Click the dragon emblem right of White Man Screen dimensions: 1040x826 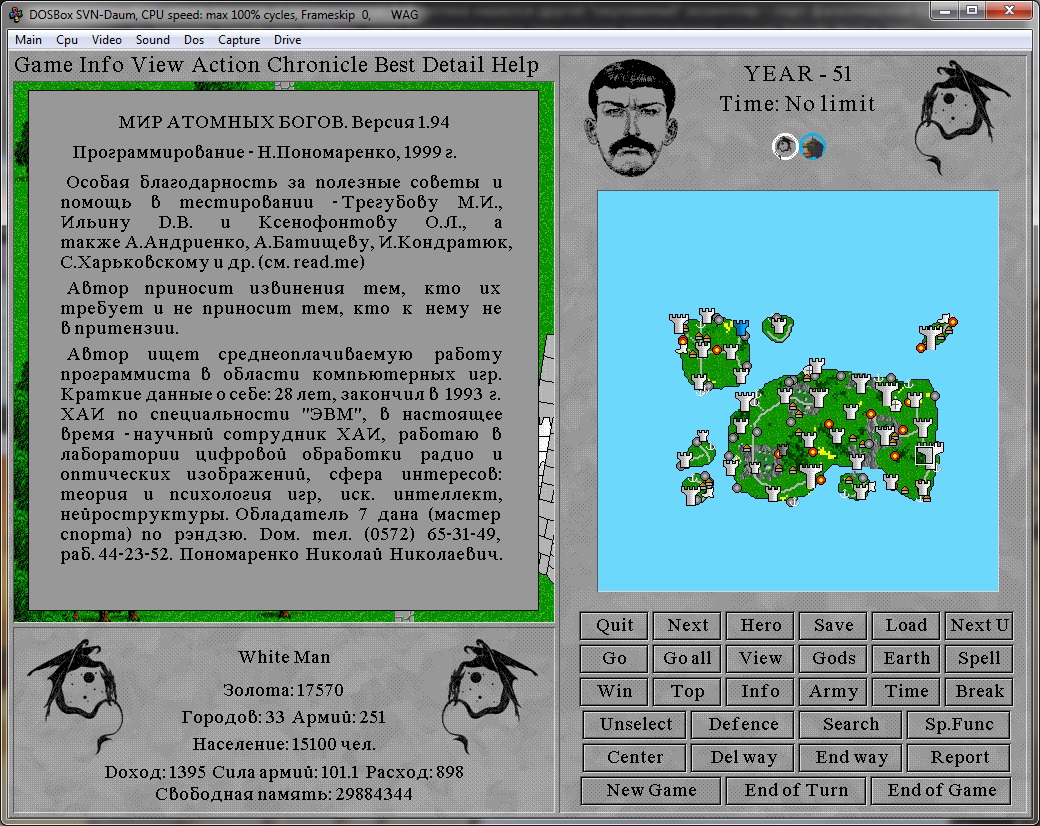pos(483,689)
